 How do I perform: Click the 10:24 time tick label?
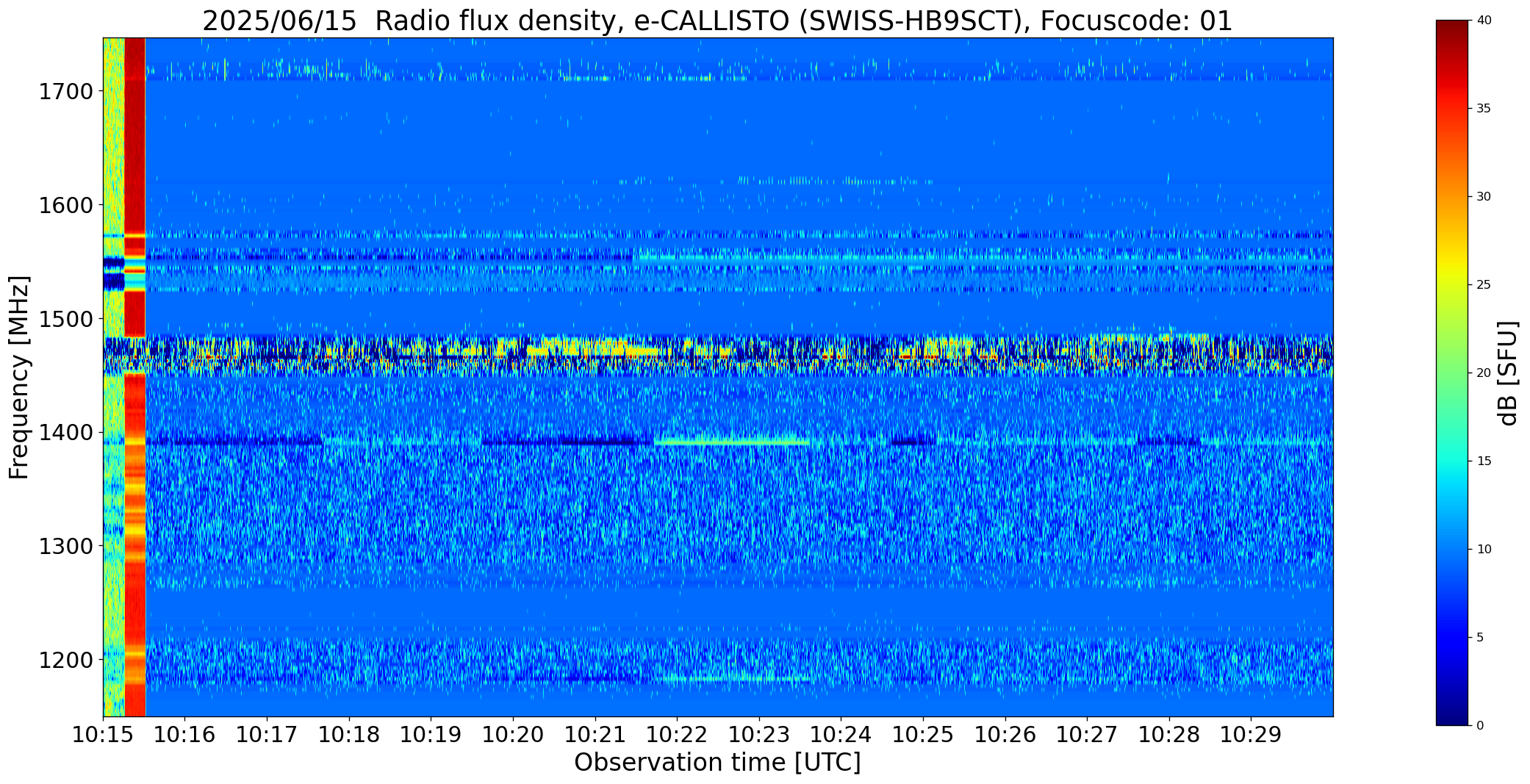tap(841, 735)
